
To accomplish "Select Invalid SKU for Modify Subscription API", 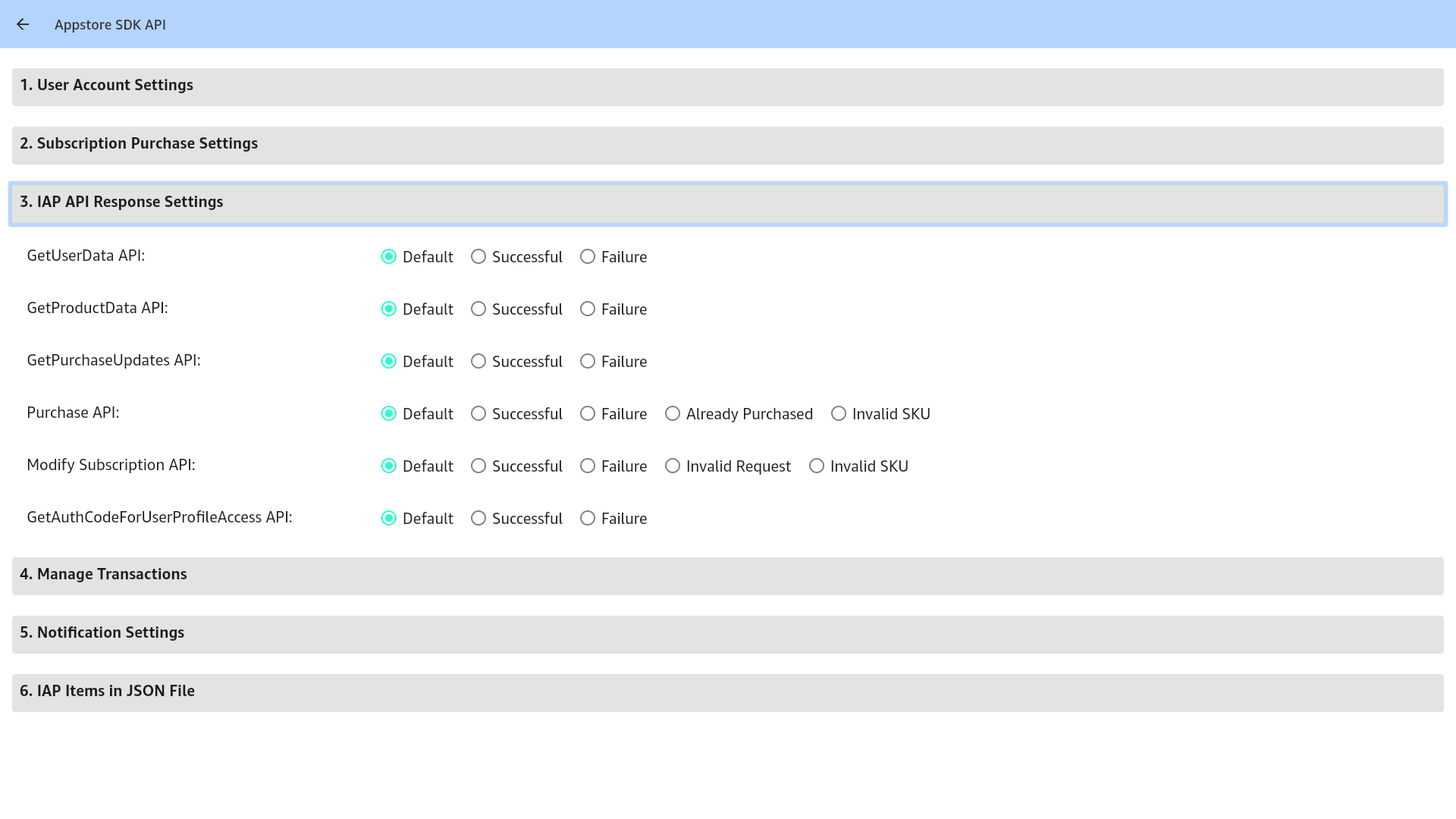I will (816, 466).
